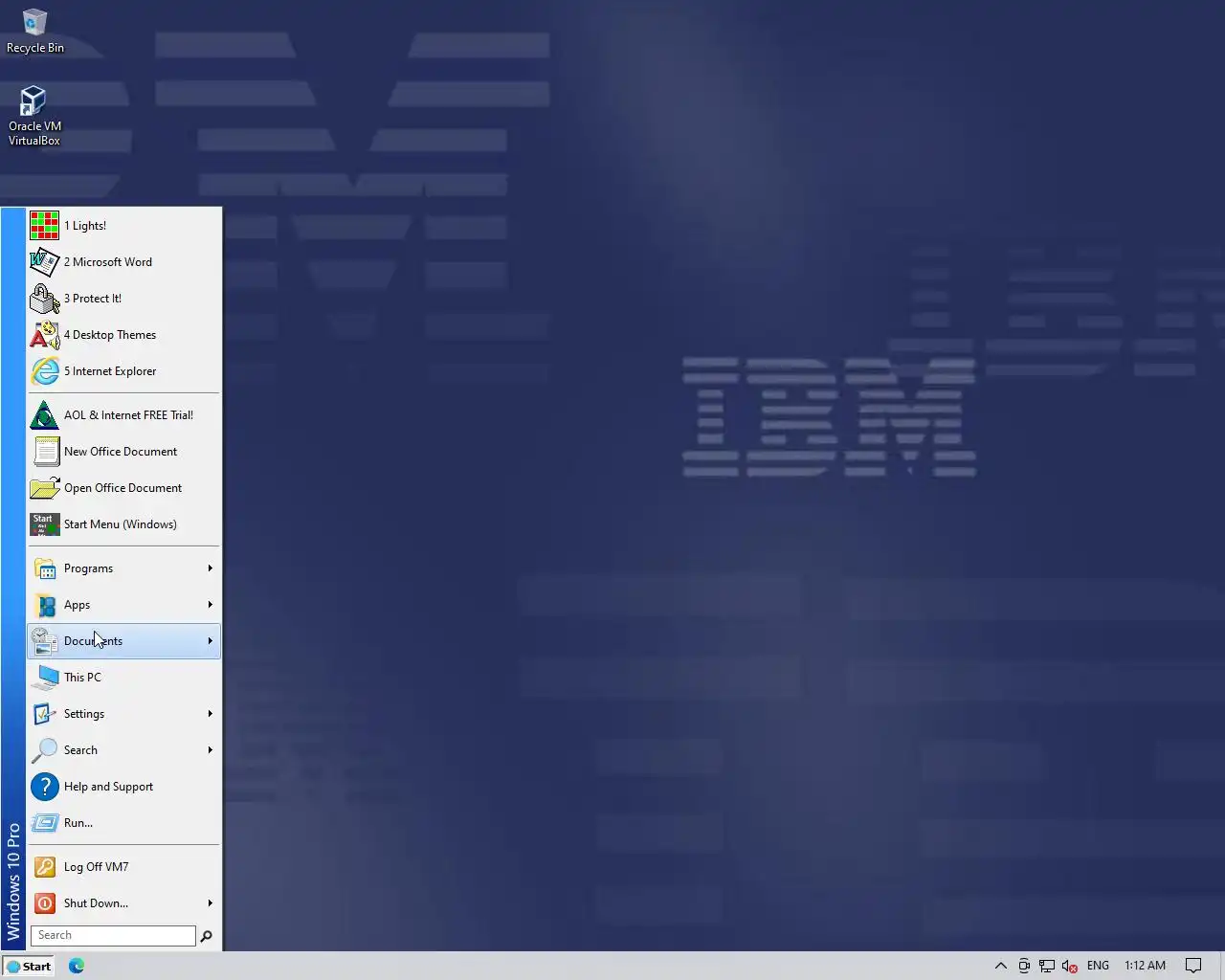Launch Microsoft Word from its icon
This screenshot has height=980, width=1225.
tap(44, 262)
